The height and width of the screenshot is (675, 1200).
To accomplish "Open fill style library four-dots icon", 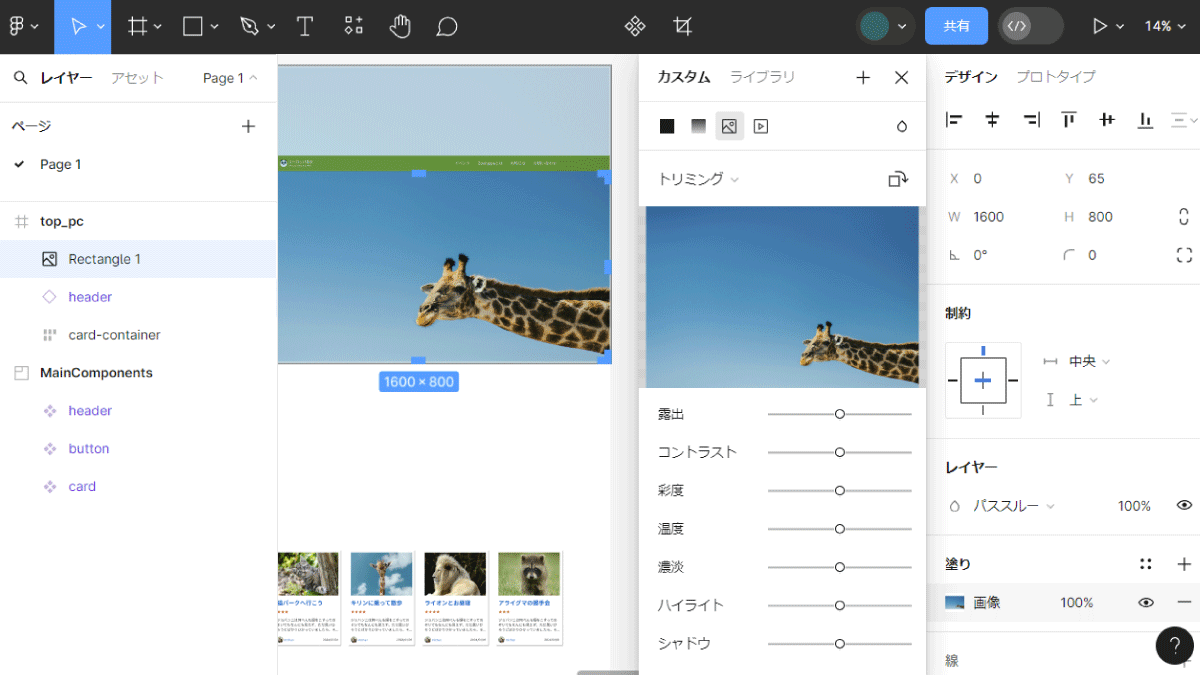I will [1146, 564].
